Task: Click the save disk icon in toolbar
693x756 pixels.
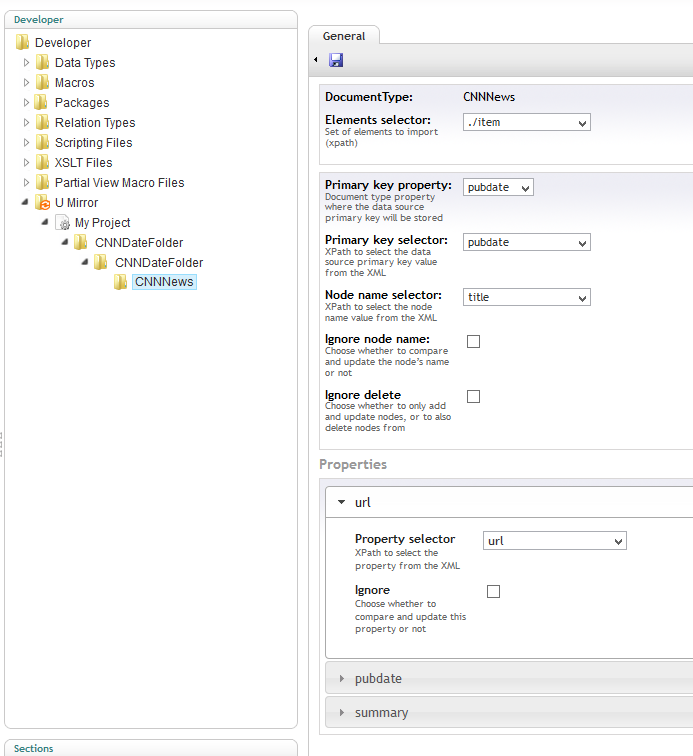Action: click(x=336, y=60)
